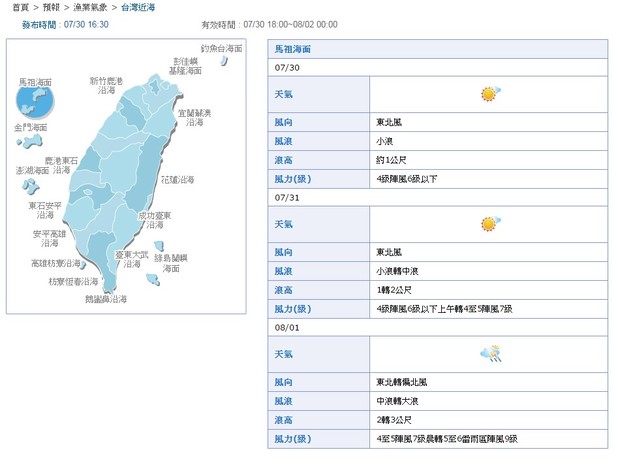
Task: Select the highlighted Matsu island circle on the map
Action: (x=36, y=100)
